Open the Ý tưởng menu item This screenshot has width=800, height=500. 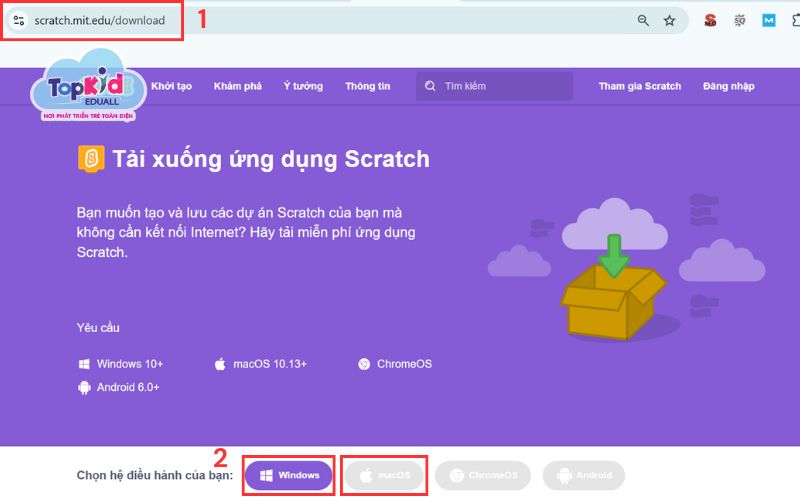[303, 86]
